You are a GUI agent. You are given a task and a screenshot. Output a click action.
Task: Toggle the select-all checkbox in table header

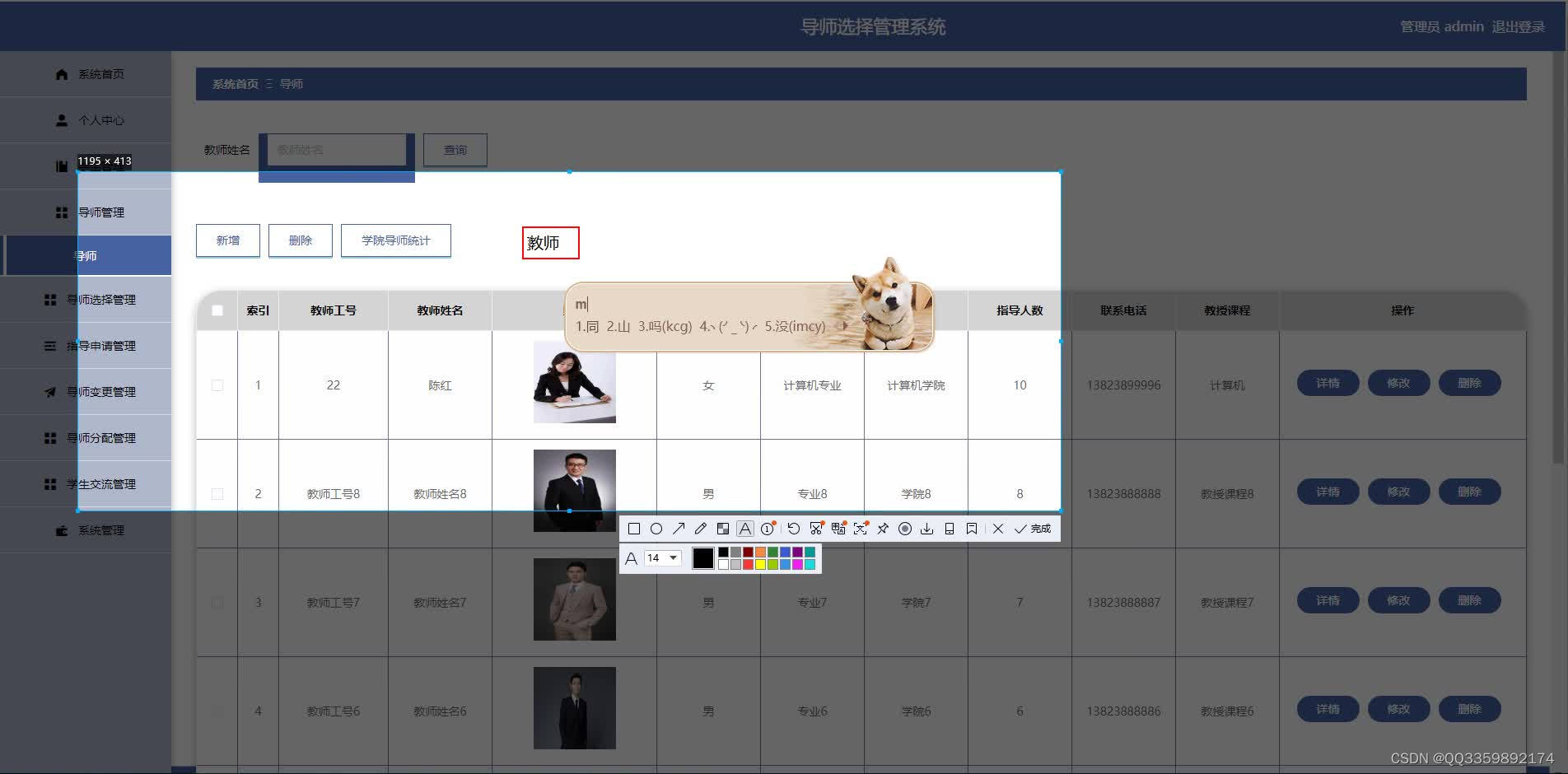point(217,310)
